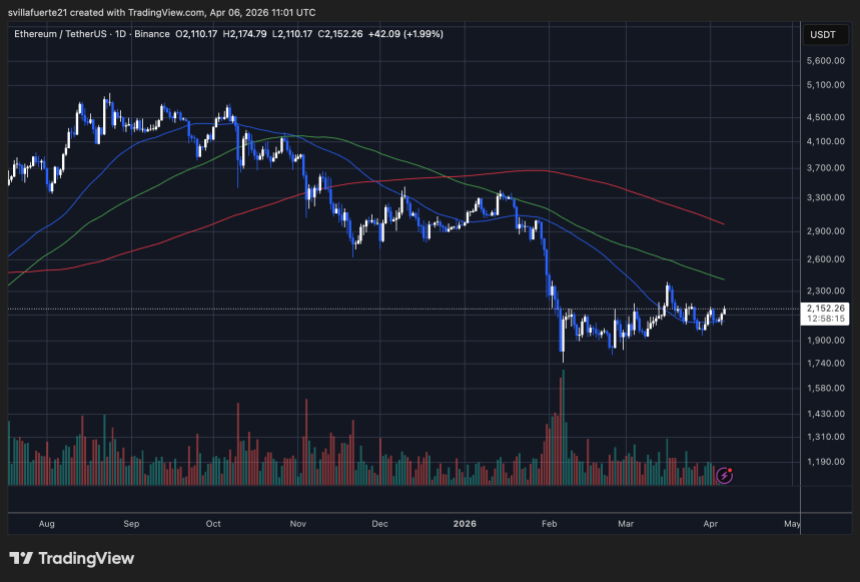Click the 5,600.00 value on the price scale
Viewport: 860px width, 582px height.
[x=825, y=58]
